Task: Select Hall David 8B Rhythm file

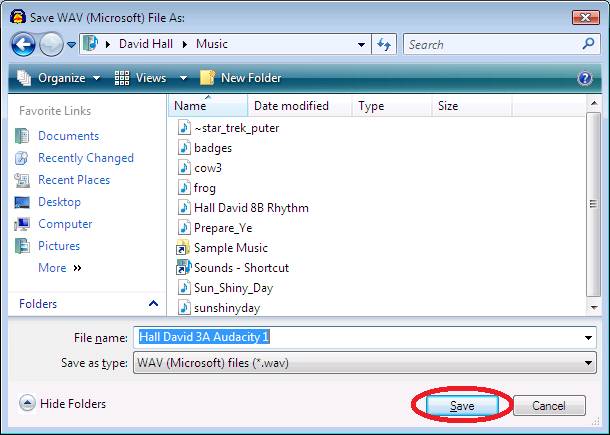Action: tap(243, 208)
